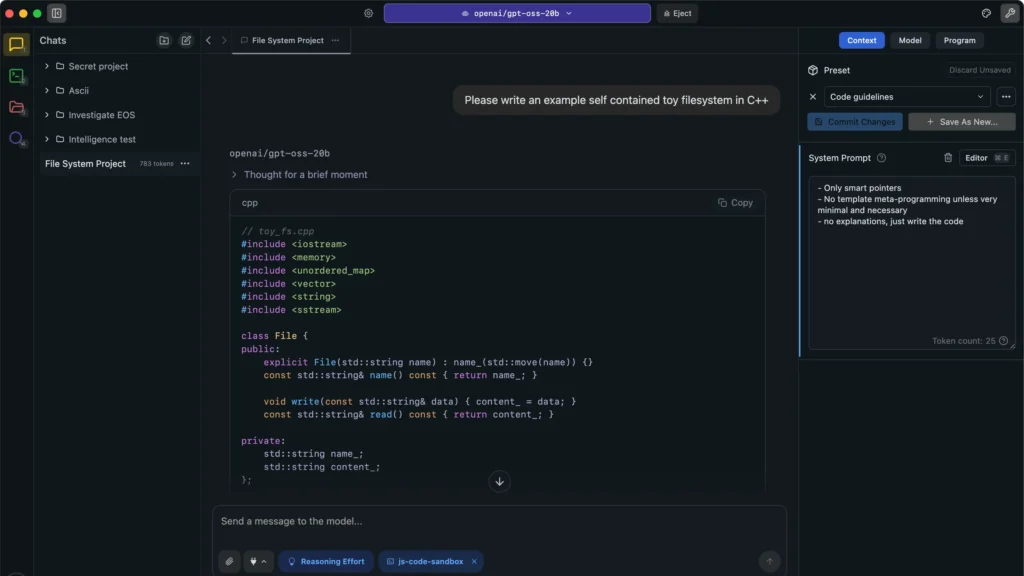Switch to the Model tab
This screenshot has width=1024, height=576.
click(910, 41)
